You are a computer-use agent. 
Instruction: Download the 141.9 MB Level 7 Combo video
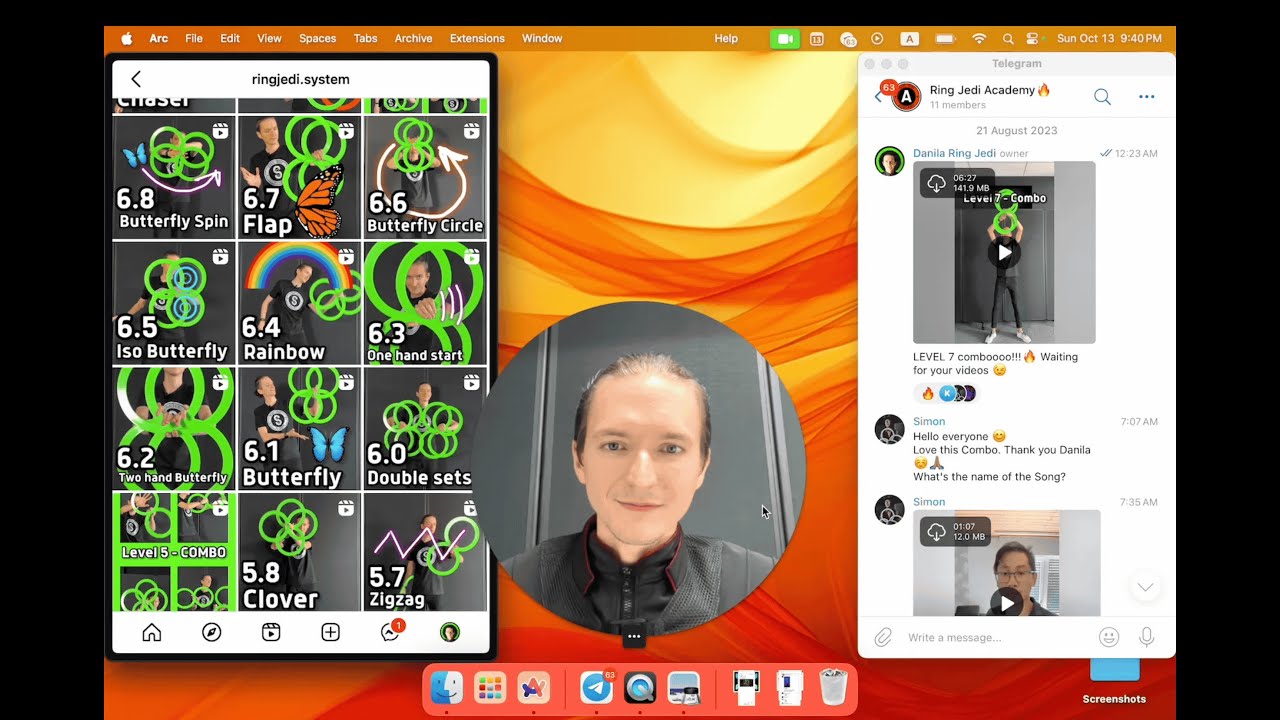point(937,183)
